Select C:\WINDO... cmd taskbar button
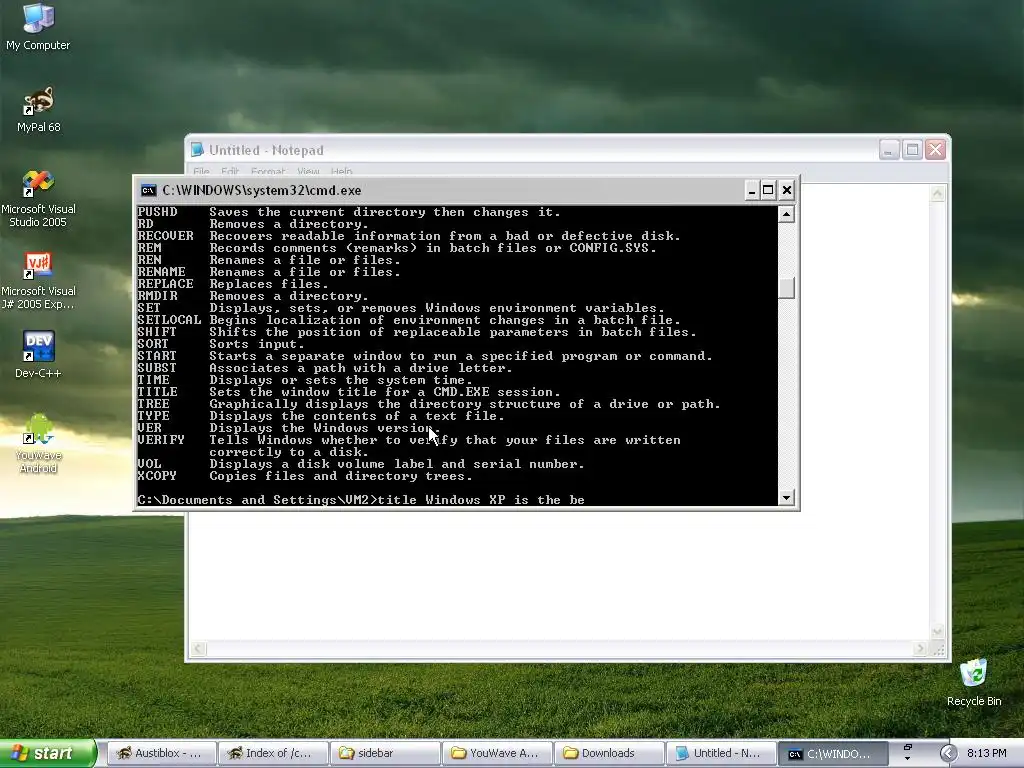Image resolution: width=1024 pixels, height=768 pixels. (x=833, y=753)
